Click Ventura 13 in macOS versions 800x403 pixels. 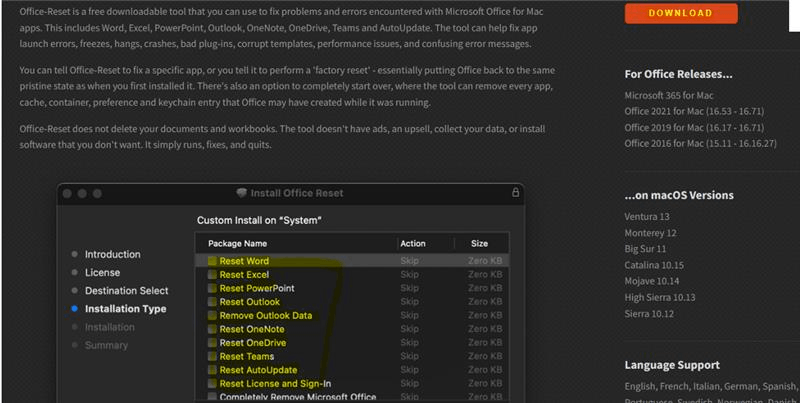(x=647, y=217)
